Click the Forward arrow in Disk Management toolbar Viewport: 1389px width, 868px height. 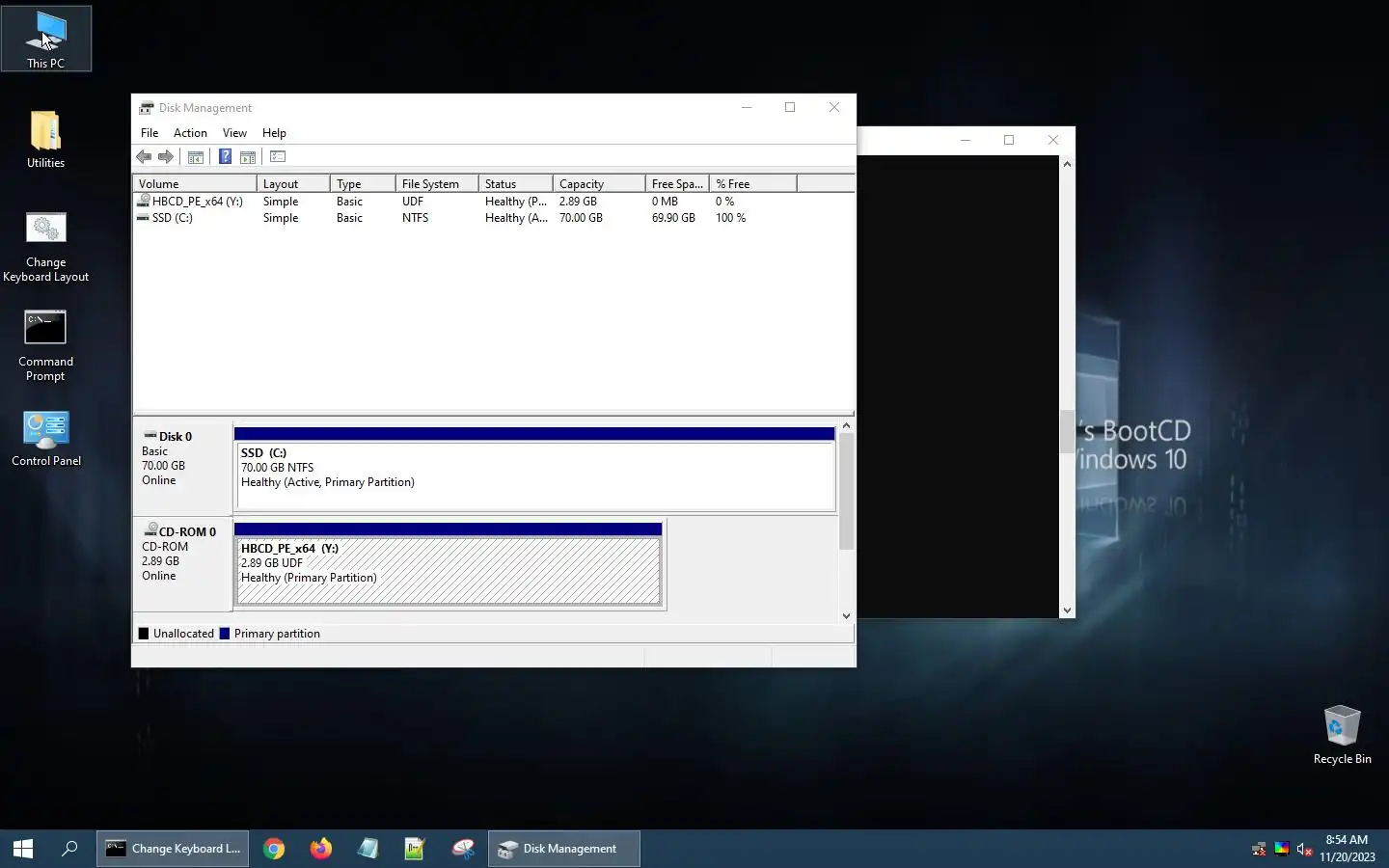click(166, 157)
